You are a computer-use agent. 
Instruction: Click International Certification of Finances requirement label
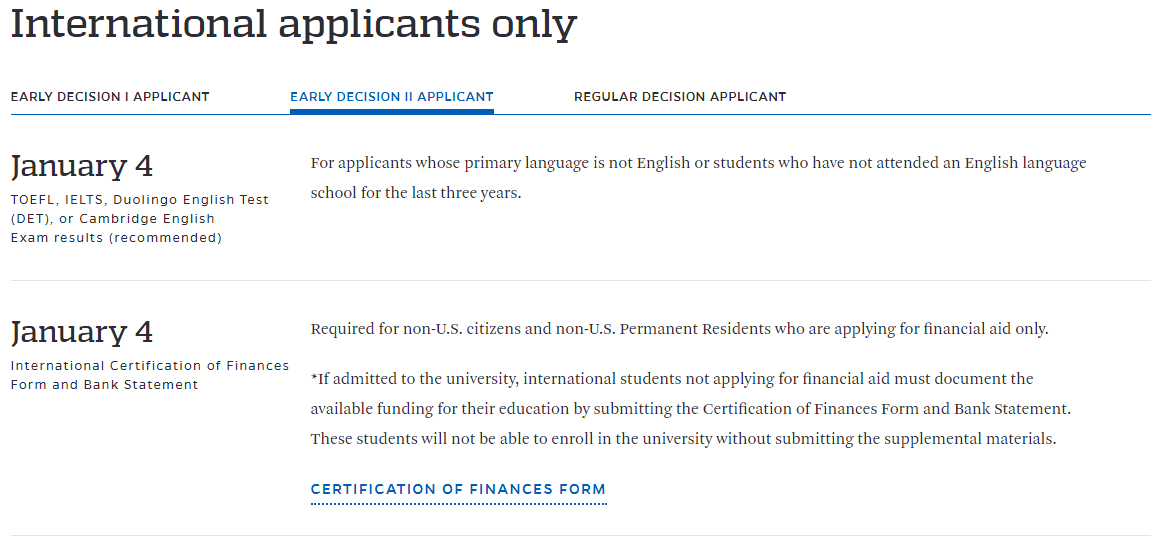(x=150, y=366)
